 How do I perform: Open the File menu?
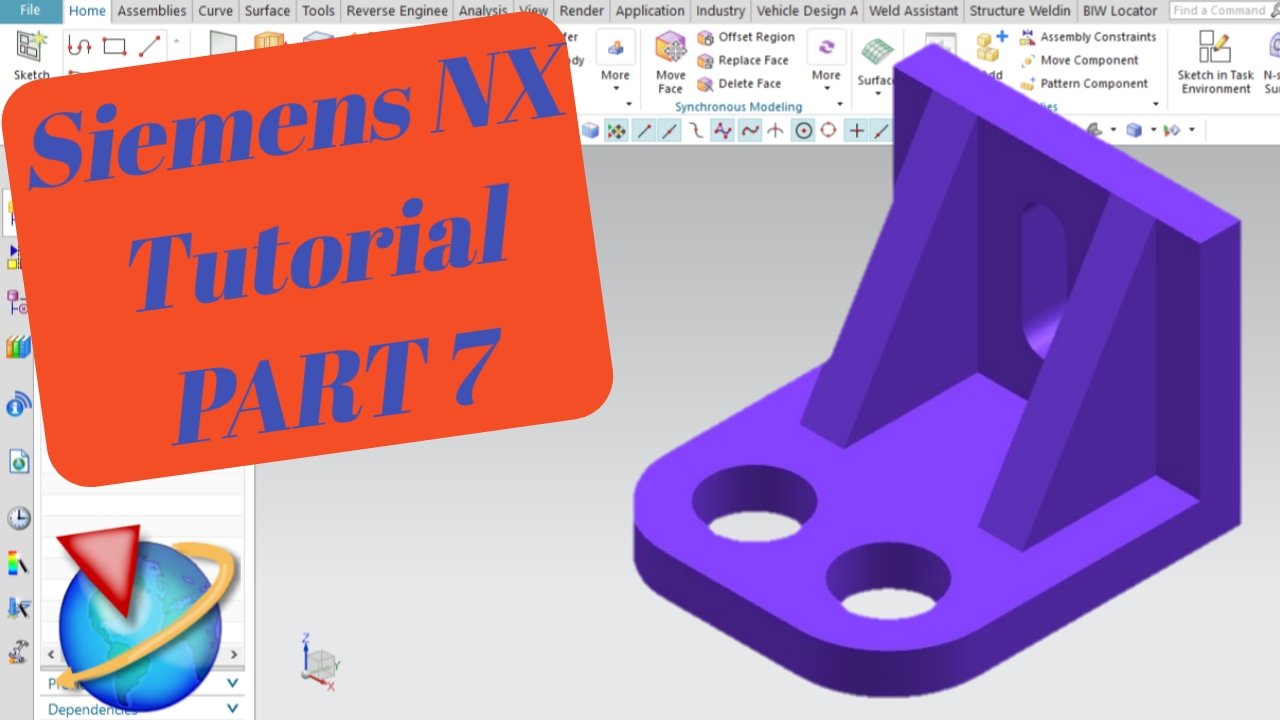[30, 10]
